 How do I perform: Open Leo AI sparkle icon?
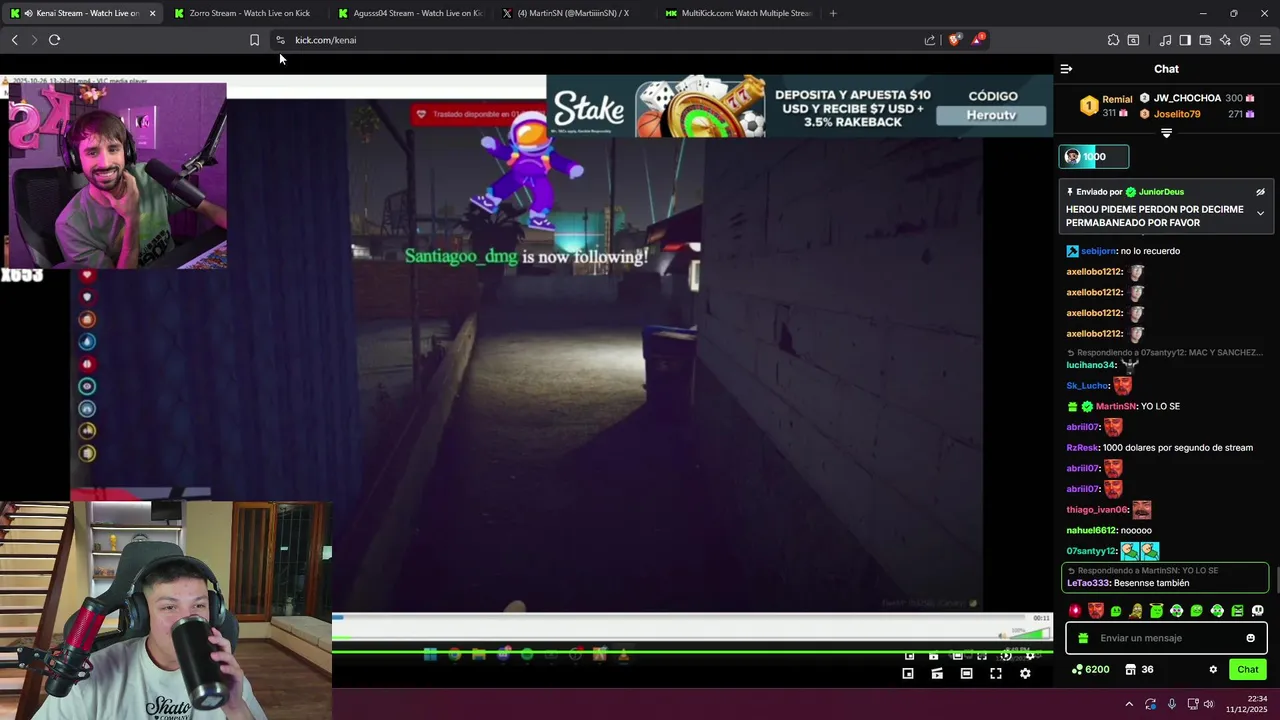coord(1225,40)
